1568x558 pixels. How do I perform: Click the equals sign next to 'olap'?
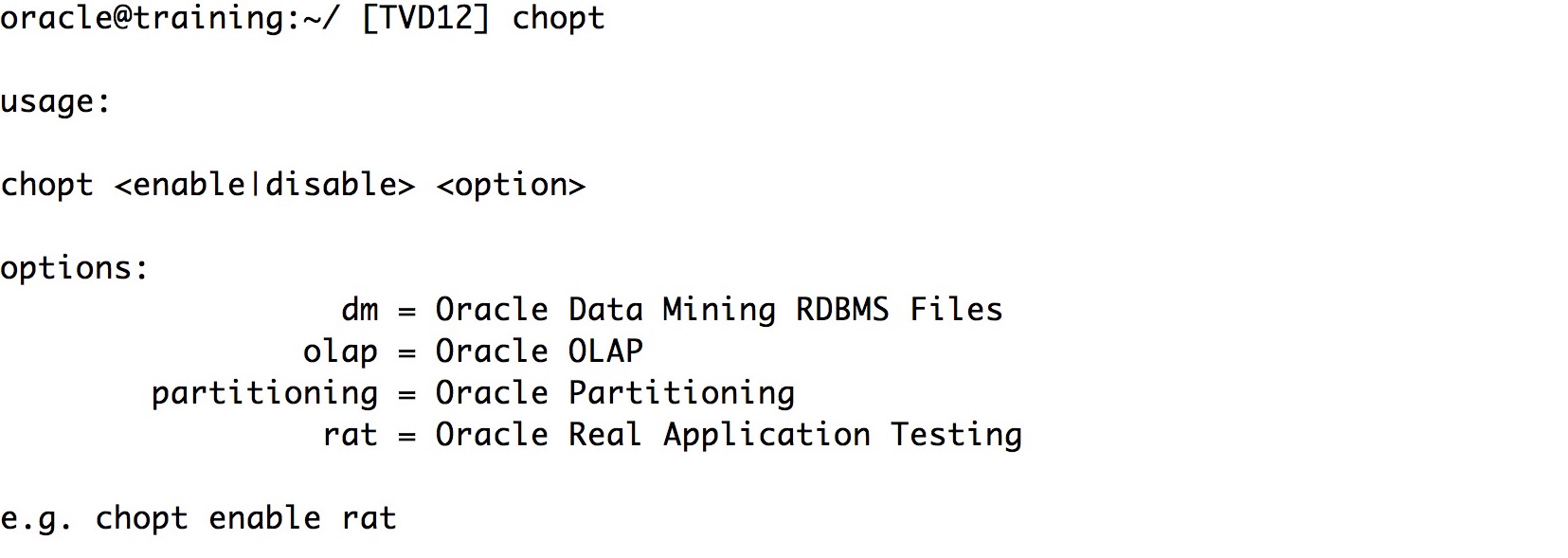pos(406,353)
